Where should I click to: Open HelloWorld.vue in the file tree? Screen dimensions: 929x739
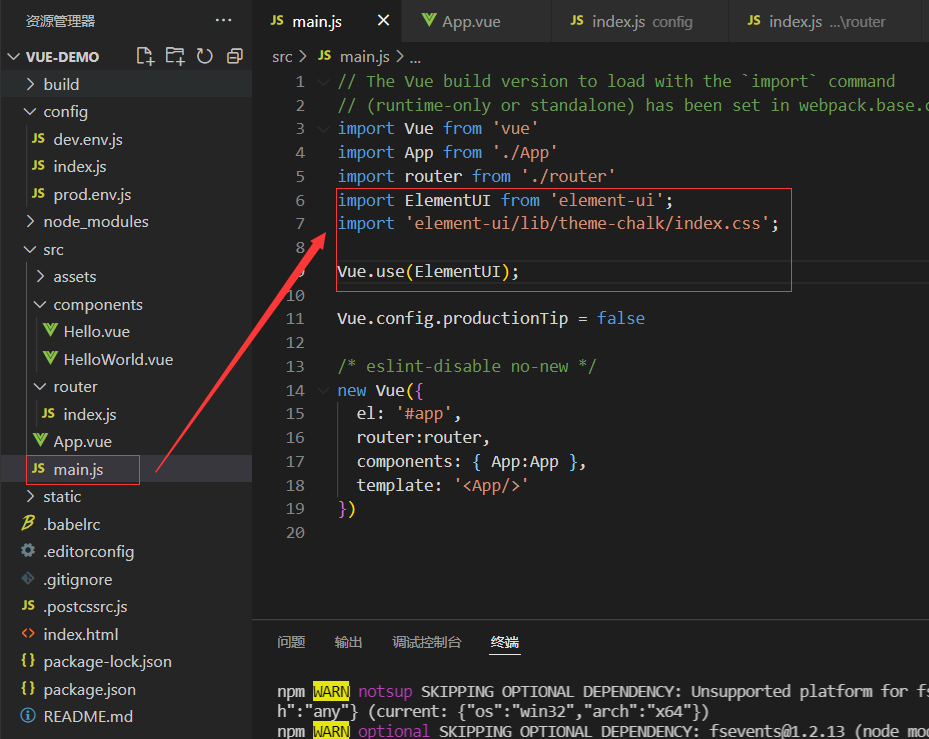tap(118, 359)
